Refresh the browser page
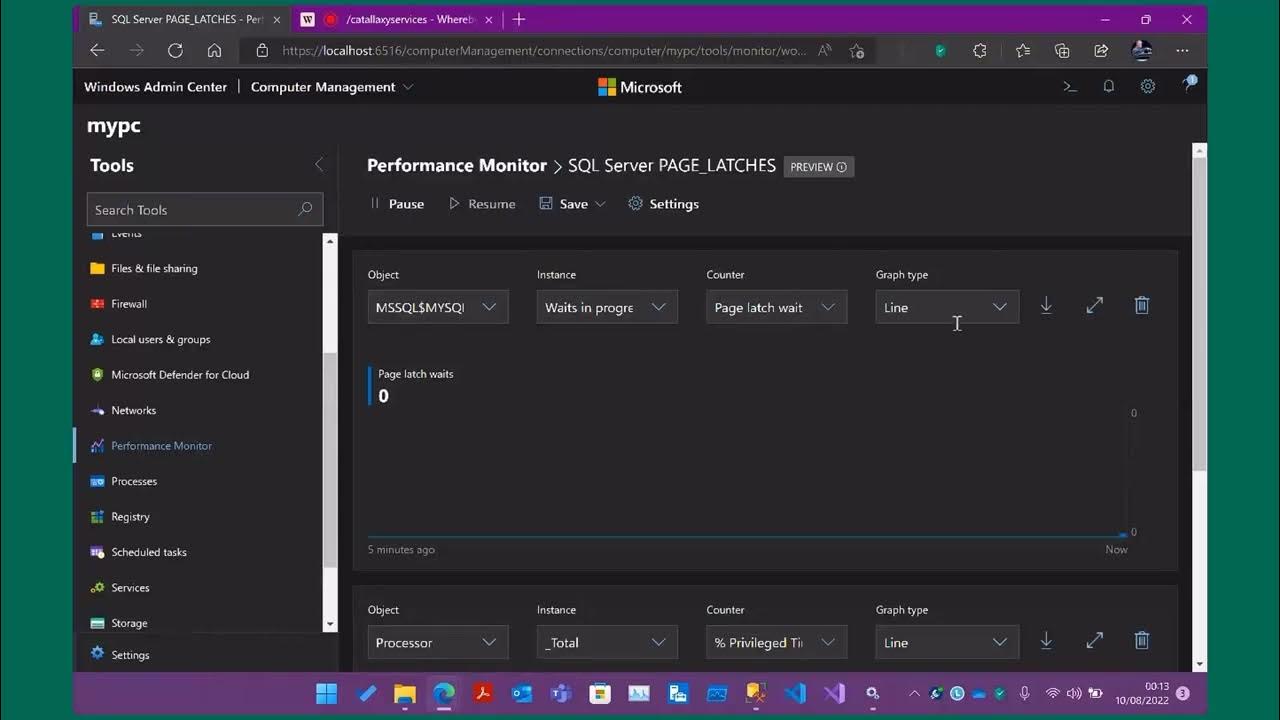1280x720 pixels. (x=175, y=50)
